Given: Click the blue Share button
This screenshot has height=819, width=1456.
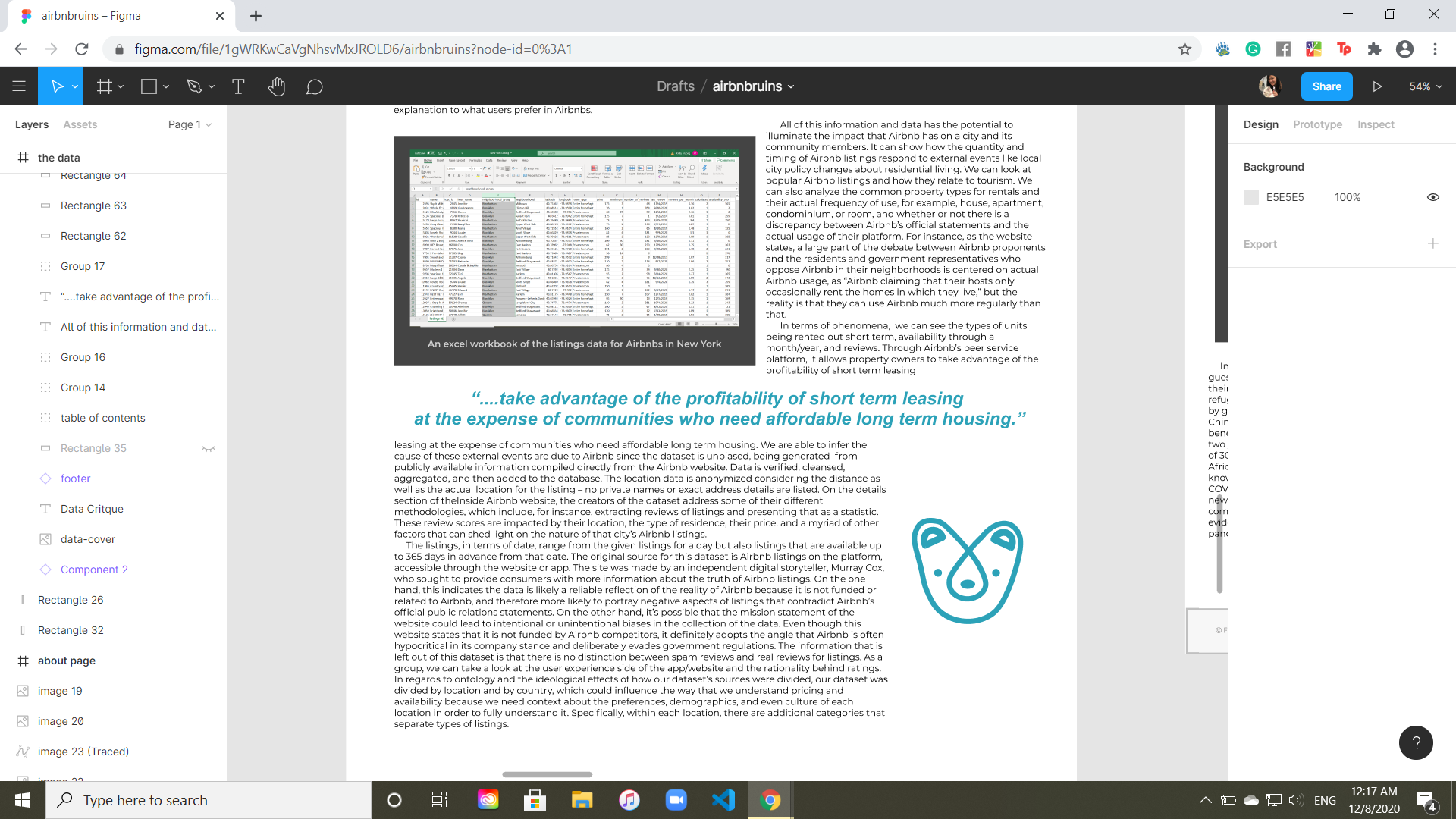Looking at the screenshot, I should coord(1326,86).
